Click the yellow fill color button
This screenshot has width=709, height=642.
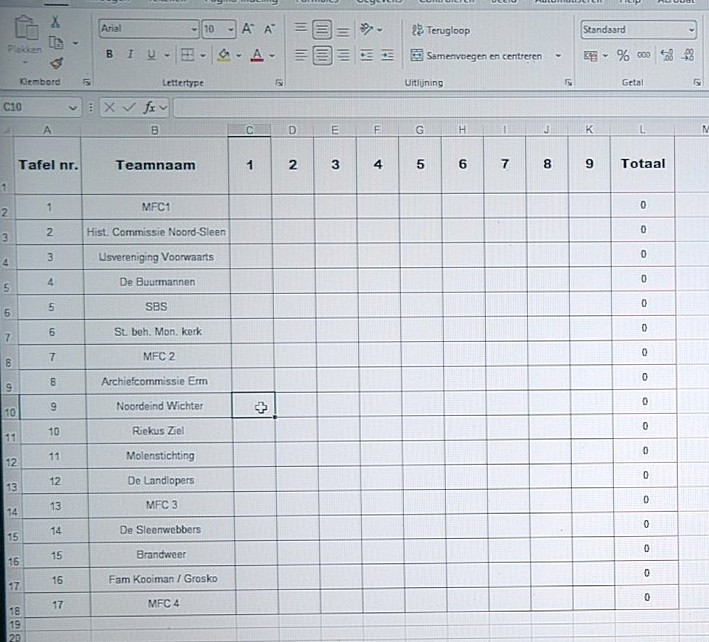pyautogui.click(x=223, y=55)
